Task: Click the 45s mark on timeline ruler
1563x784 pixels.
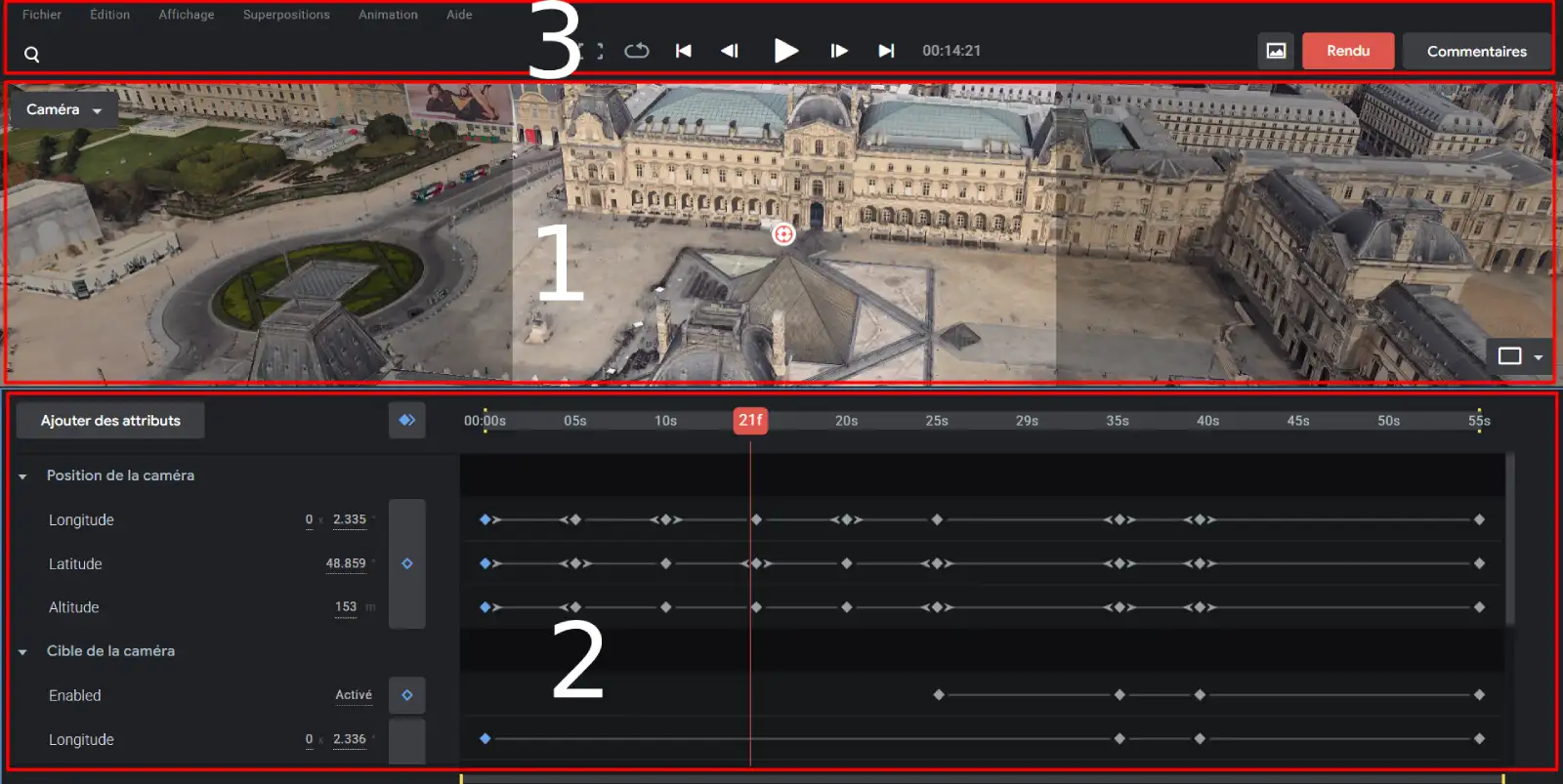Action: (x=1298, y=421)
